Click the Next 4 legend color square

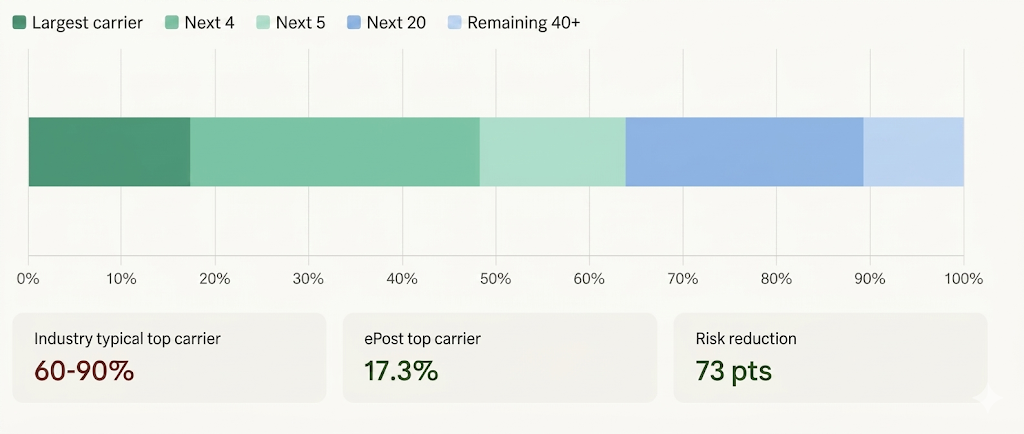171,22
